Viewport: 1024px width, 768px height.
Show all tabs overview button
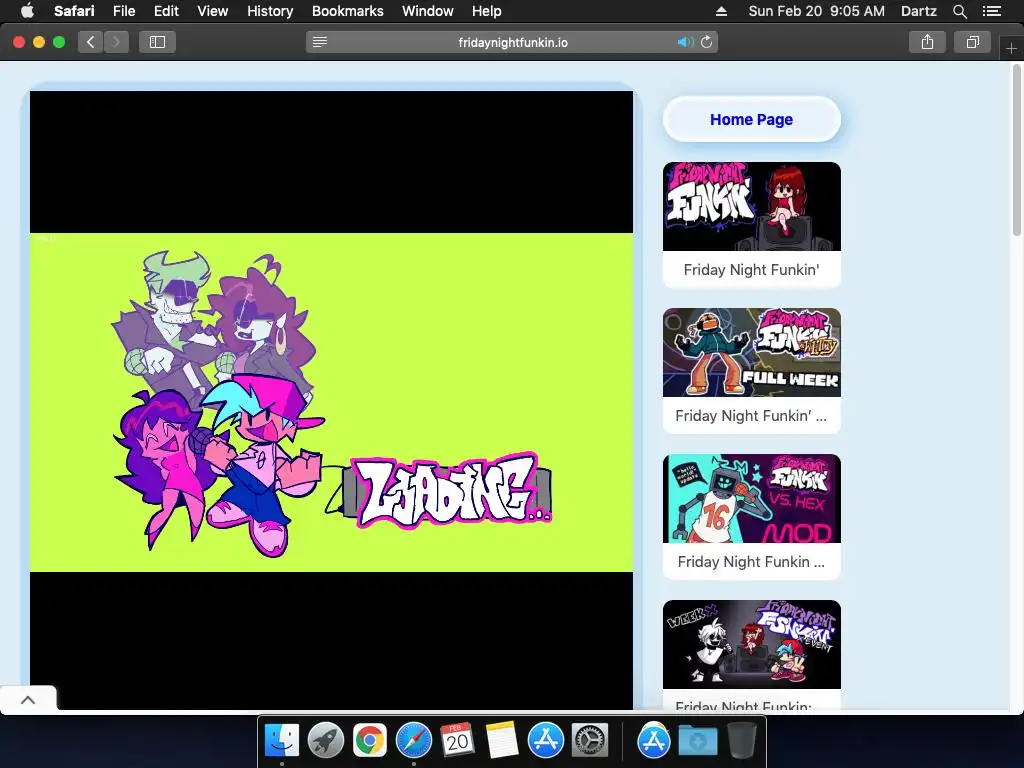point(972,42)
